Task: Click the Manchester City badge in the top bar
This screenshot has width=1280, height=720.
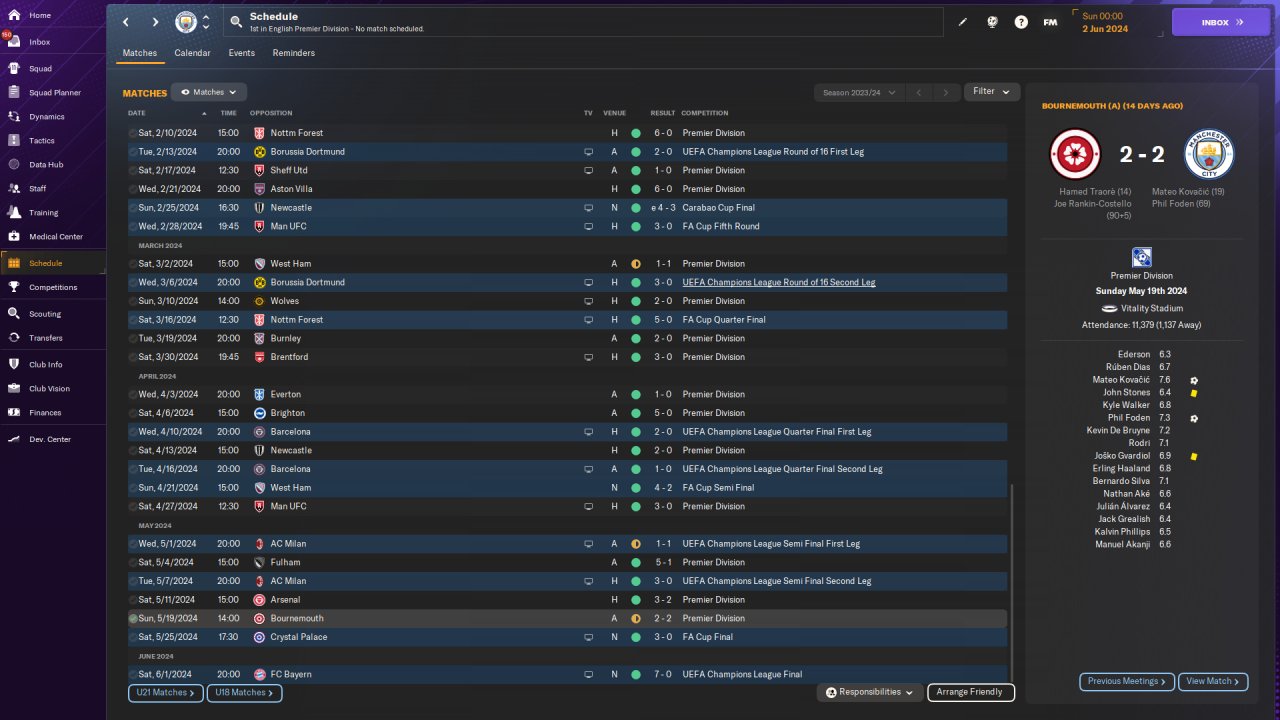Action: tap(186, 22)
